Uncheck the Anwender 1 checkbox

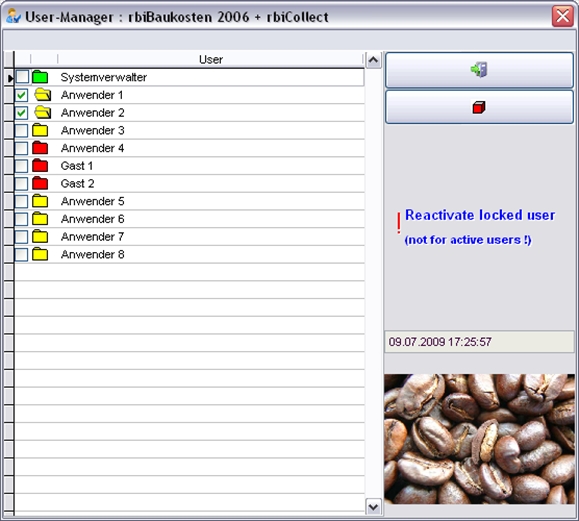point(21,95)
